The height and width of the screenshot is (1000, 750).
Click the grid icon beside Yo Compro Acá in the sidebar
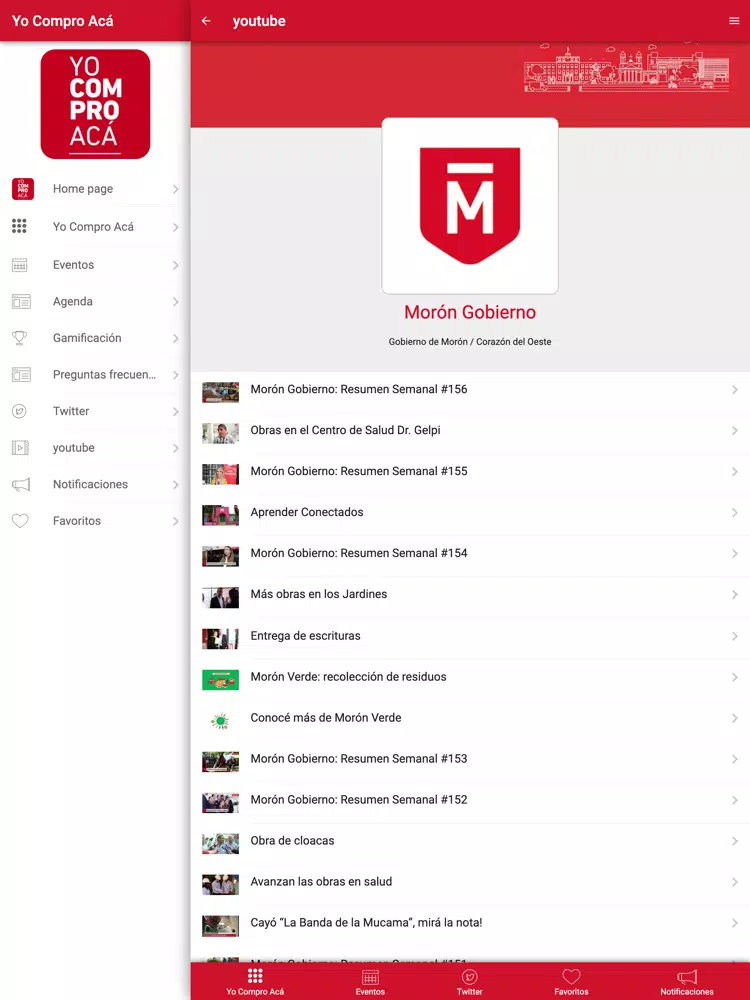tap(19, 226)
